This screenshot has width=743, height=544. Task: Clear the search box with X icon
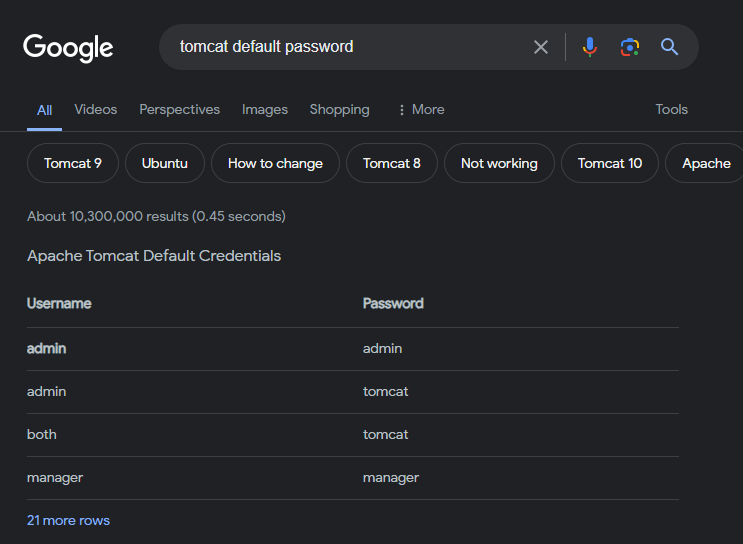(x=541, y=47)
